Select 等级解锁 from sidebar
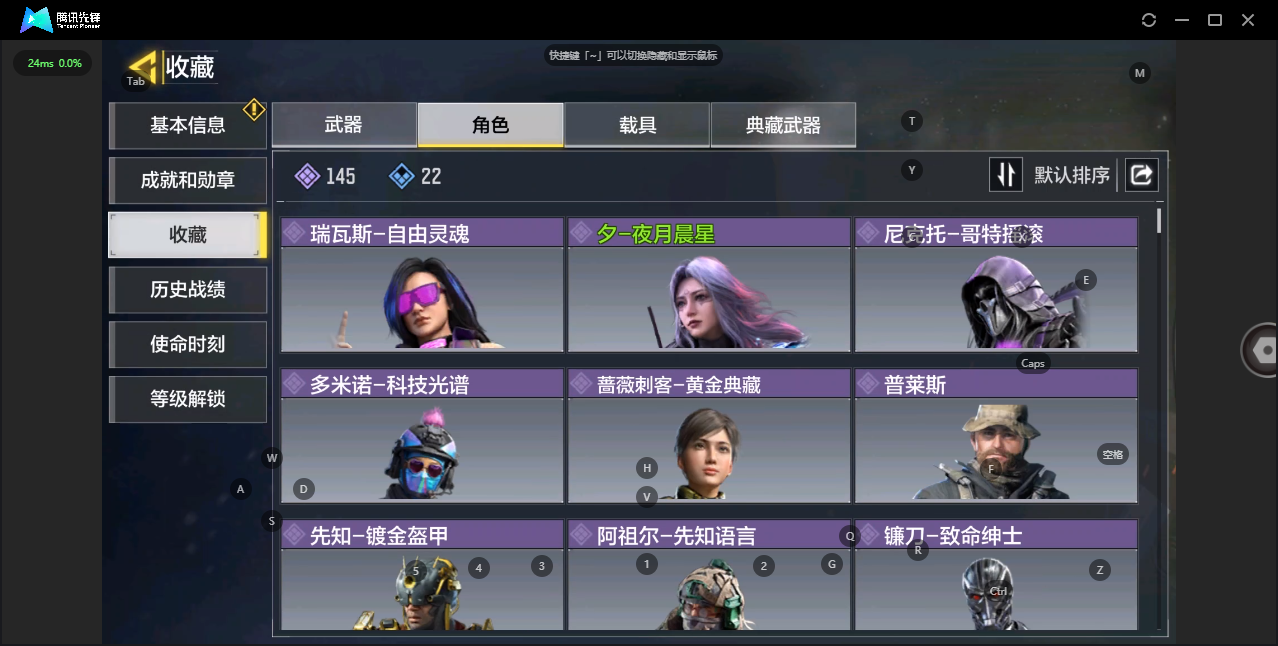 188,399
